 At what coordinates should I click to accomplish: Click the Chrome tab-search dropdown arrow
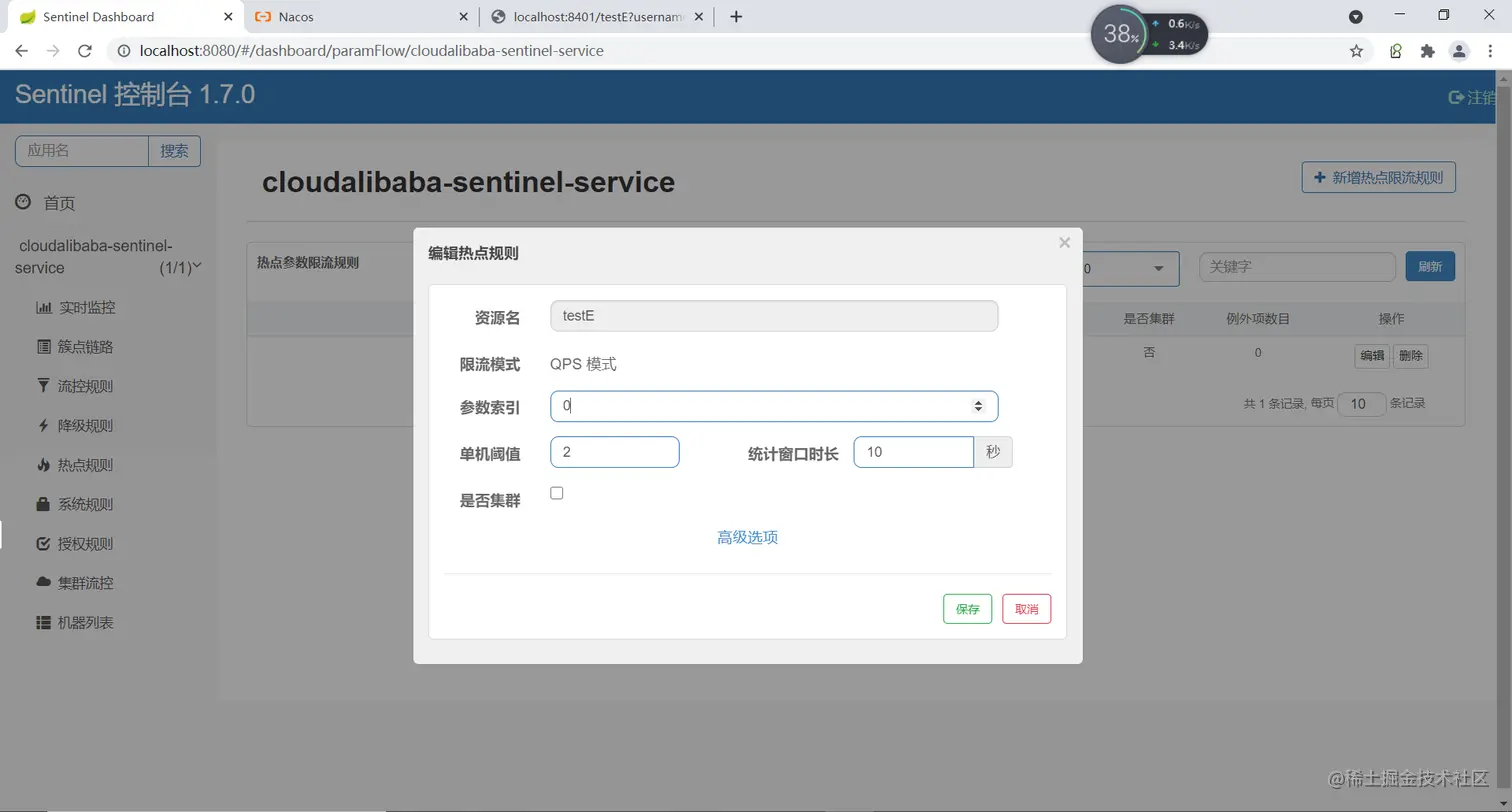(x=1356, y=17)
